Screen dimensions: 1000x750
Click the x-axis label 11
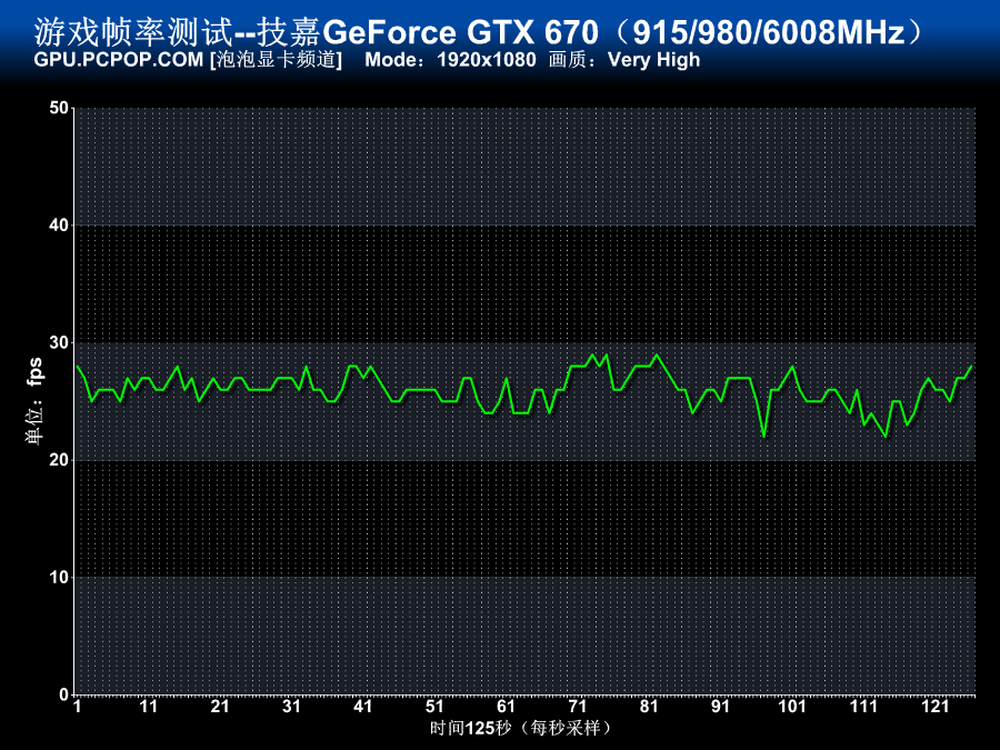coord(149,707)
